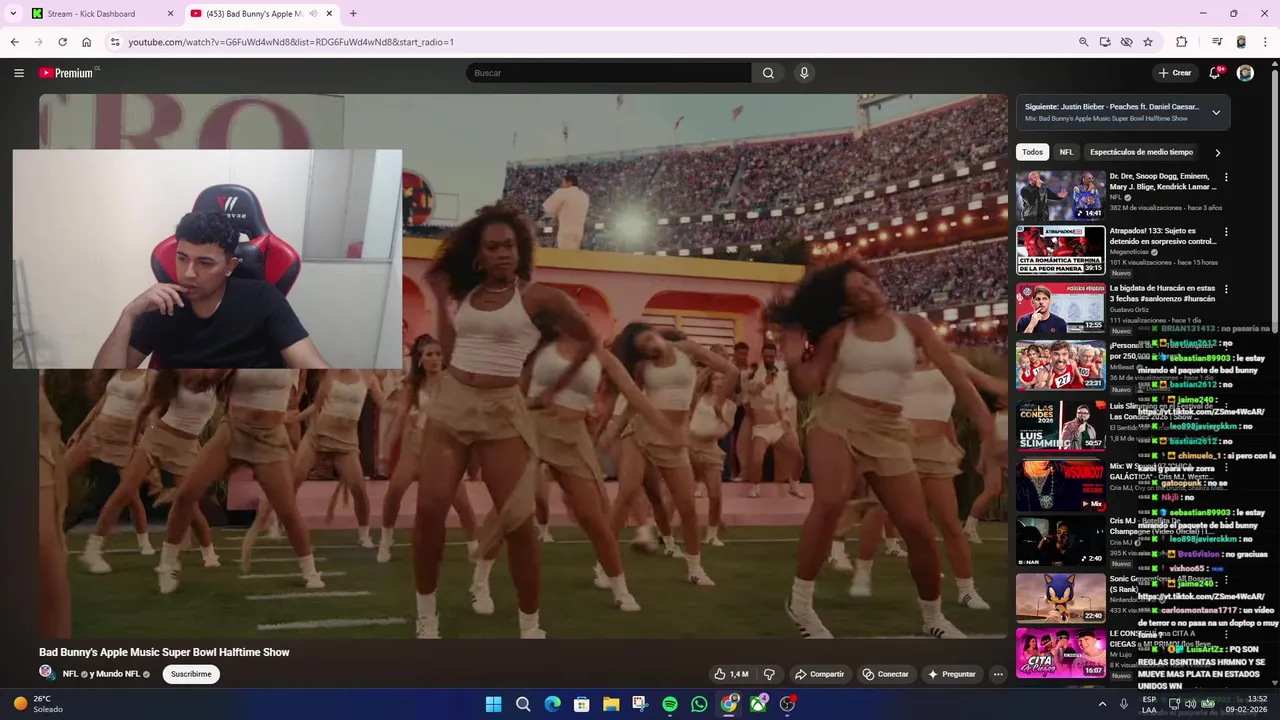Click the Chrome address bar URL
The image size is (1280, 720).
pos(290,42)
